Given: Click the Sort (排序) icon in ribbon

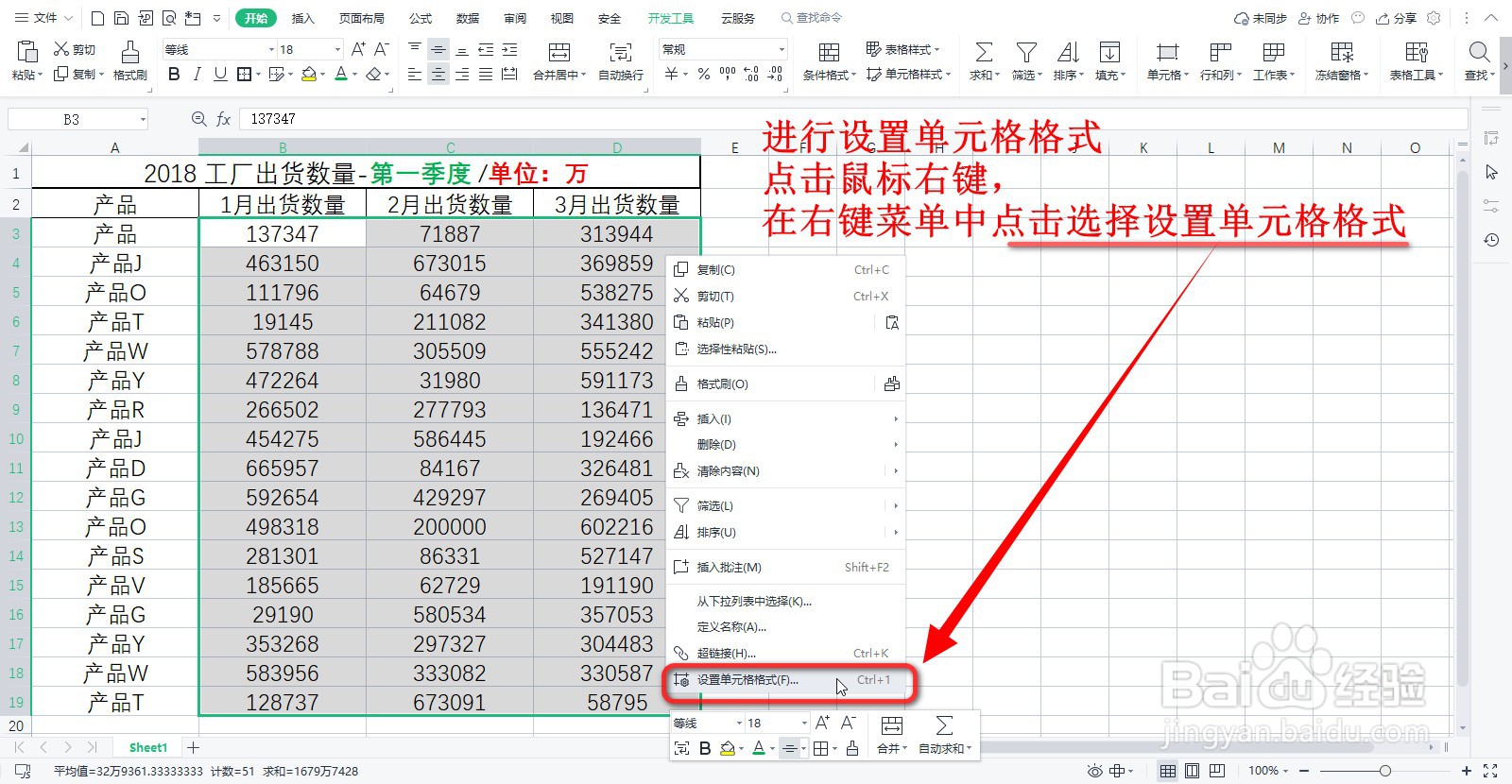Looking at the screenshot, I should point(1068,52).
